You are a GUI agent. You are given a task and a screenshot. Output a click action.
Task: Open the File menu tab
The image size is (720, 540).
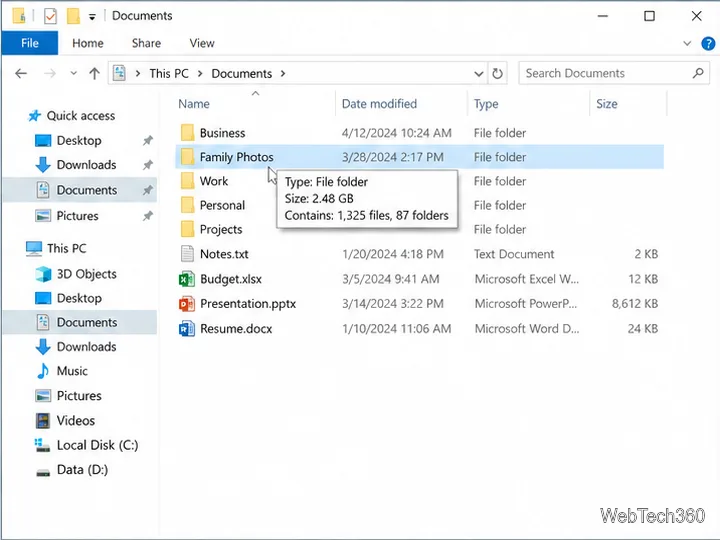tap(30, 43)
